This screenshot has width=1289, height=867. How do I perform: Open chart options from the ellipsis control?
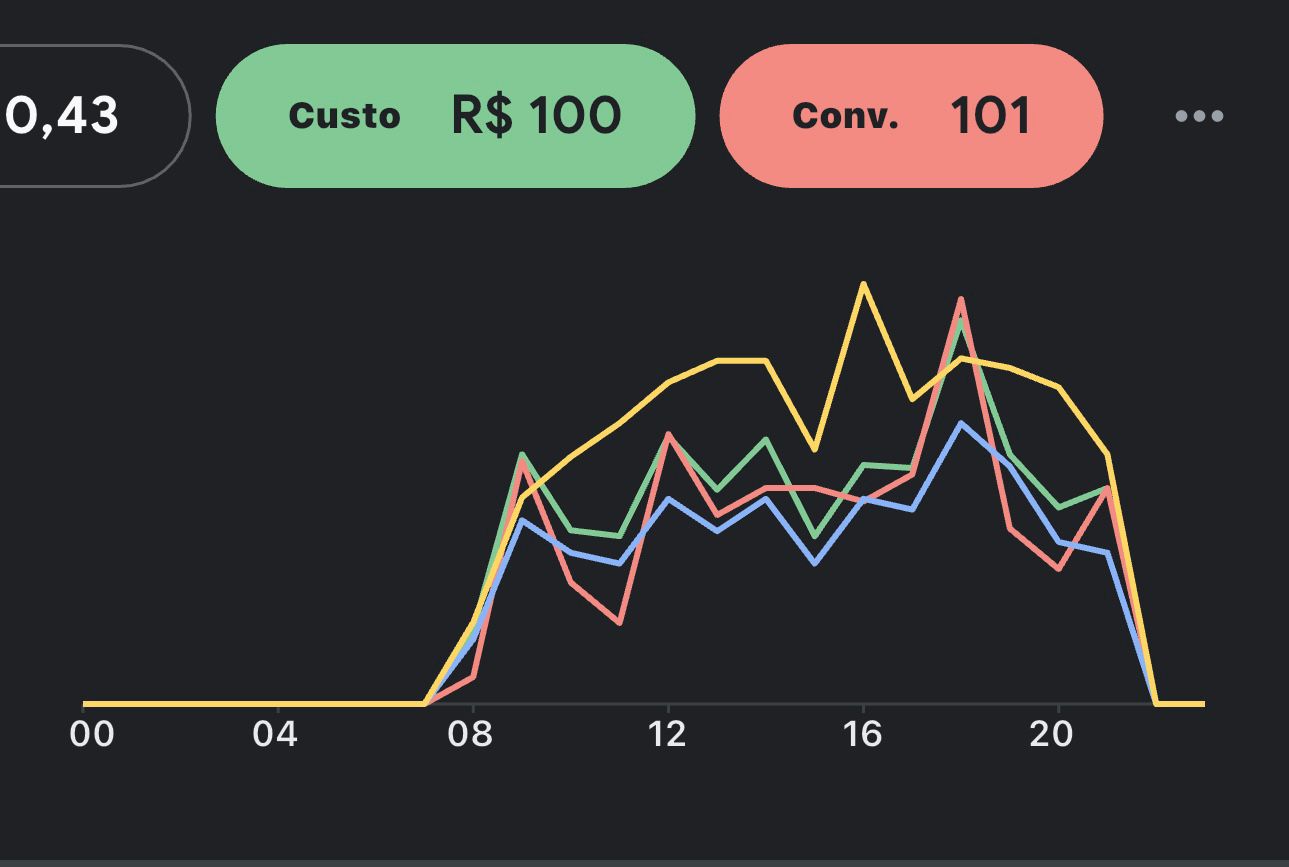[1198, 115]
